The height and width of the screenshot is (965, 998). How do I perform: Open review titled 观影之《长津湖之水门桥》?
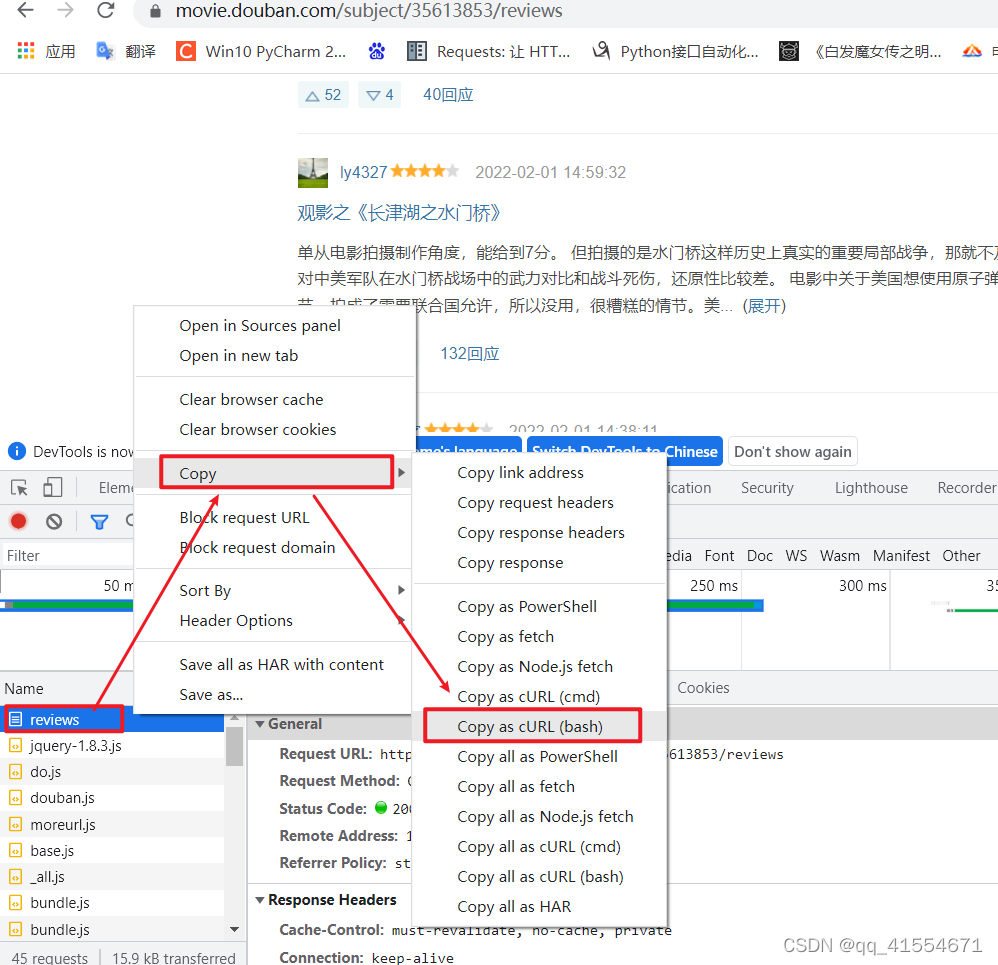pyautogui.click(x=399, y=213)
